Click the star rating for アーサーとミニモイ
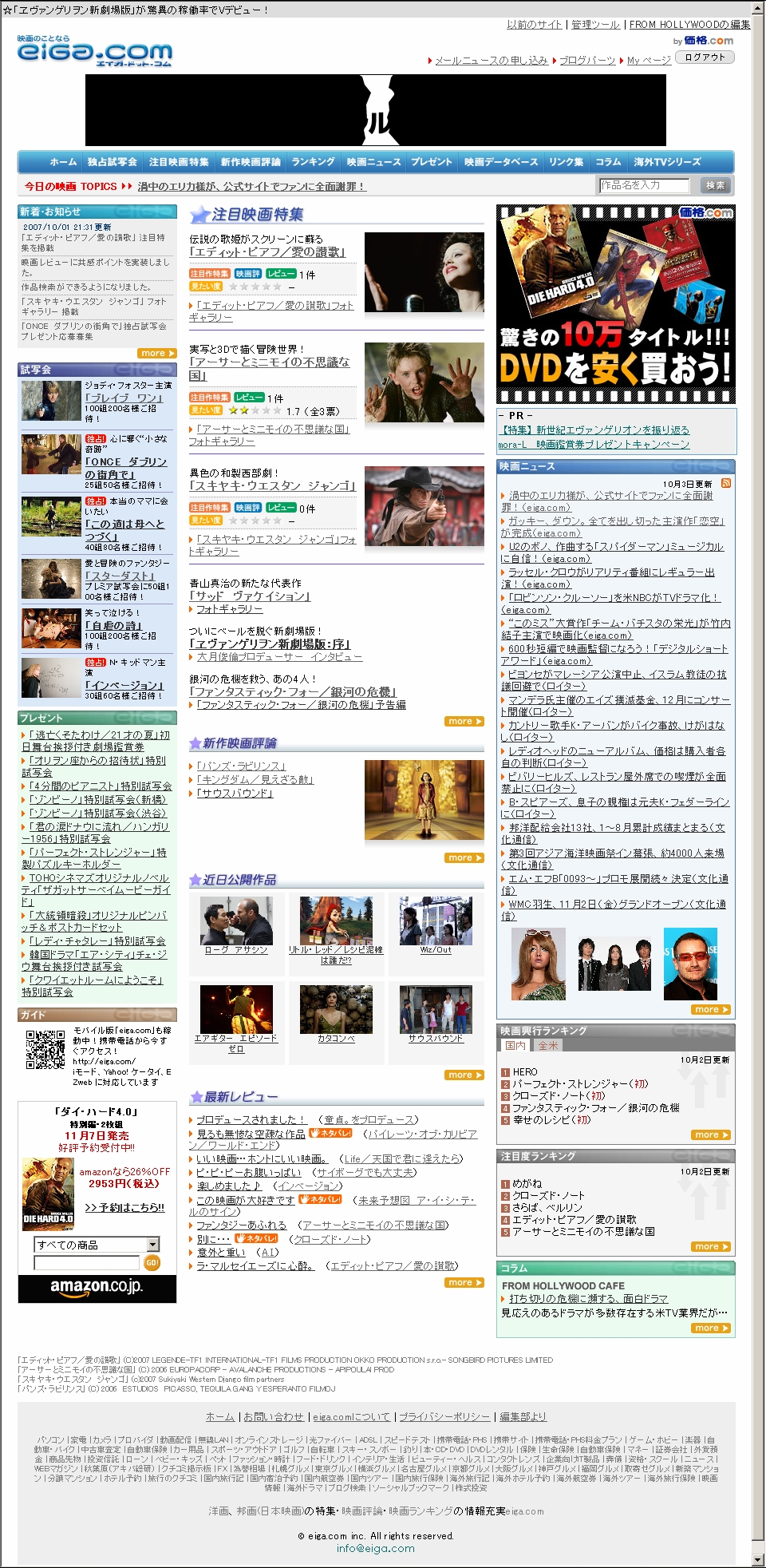 (x=255, y=410)
